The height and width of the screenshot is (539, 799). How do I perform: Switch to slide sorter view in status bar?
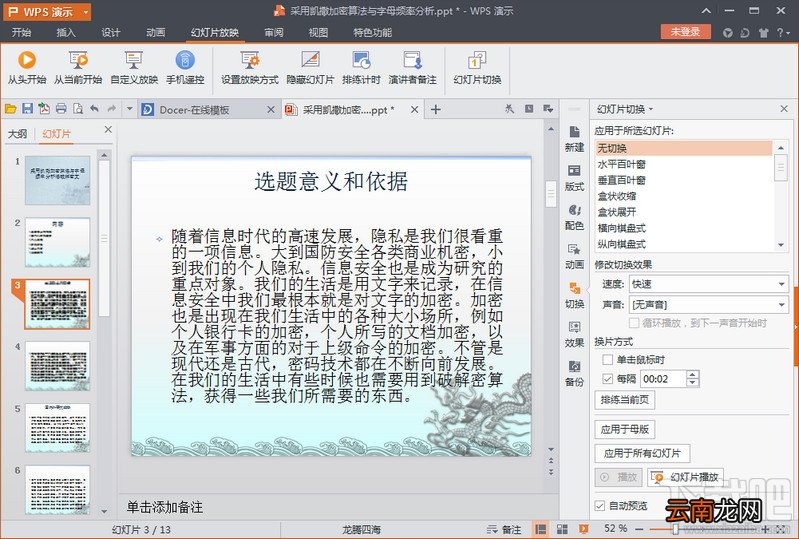click(x=562, y=529)
